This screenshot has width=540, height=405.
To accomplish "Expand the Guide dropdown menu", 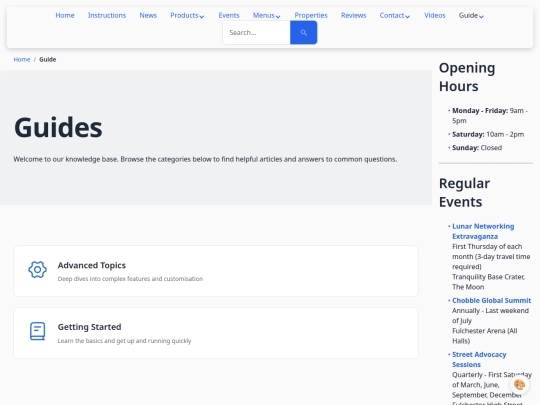I will pyautogui.click(x=471, y=15).
